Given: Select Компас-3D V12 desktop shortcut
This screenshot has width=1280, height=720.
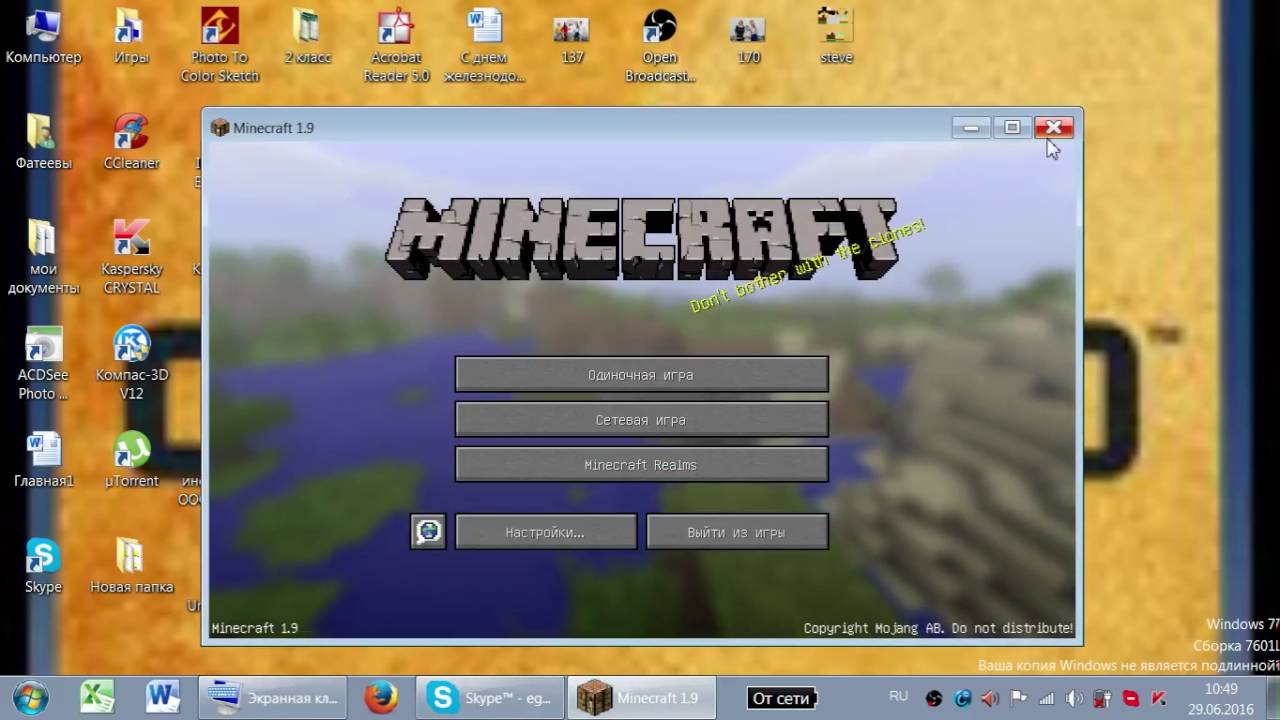Looking at the screenshot, I should [131, 364].
